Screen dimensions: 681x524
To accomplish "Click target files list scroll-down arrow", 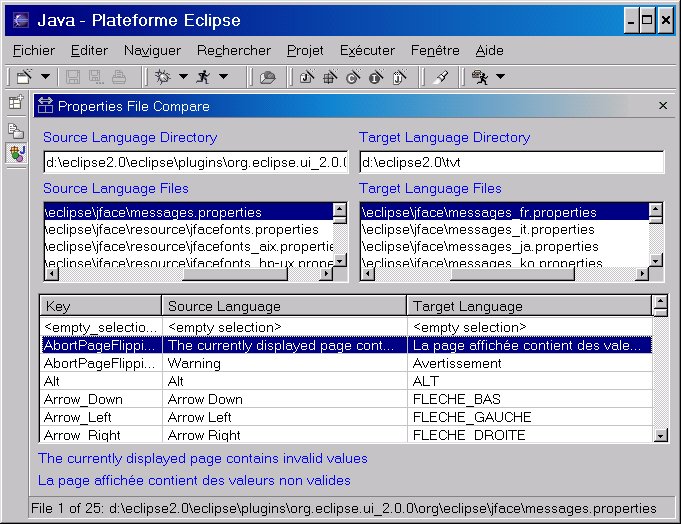I will pyautogui.click(x=656, y=260).
